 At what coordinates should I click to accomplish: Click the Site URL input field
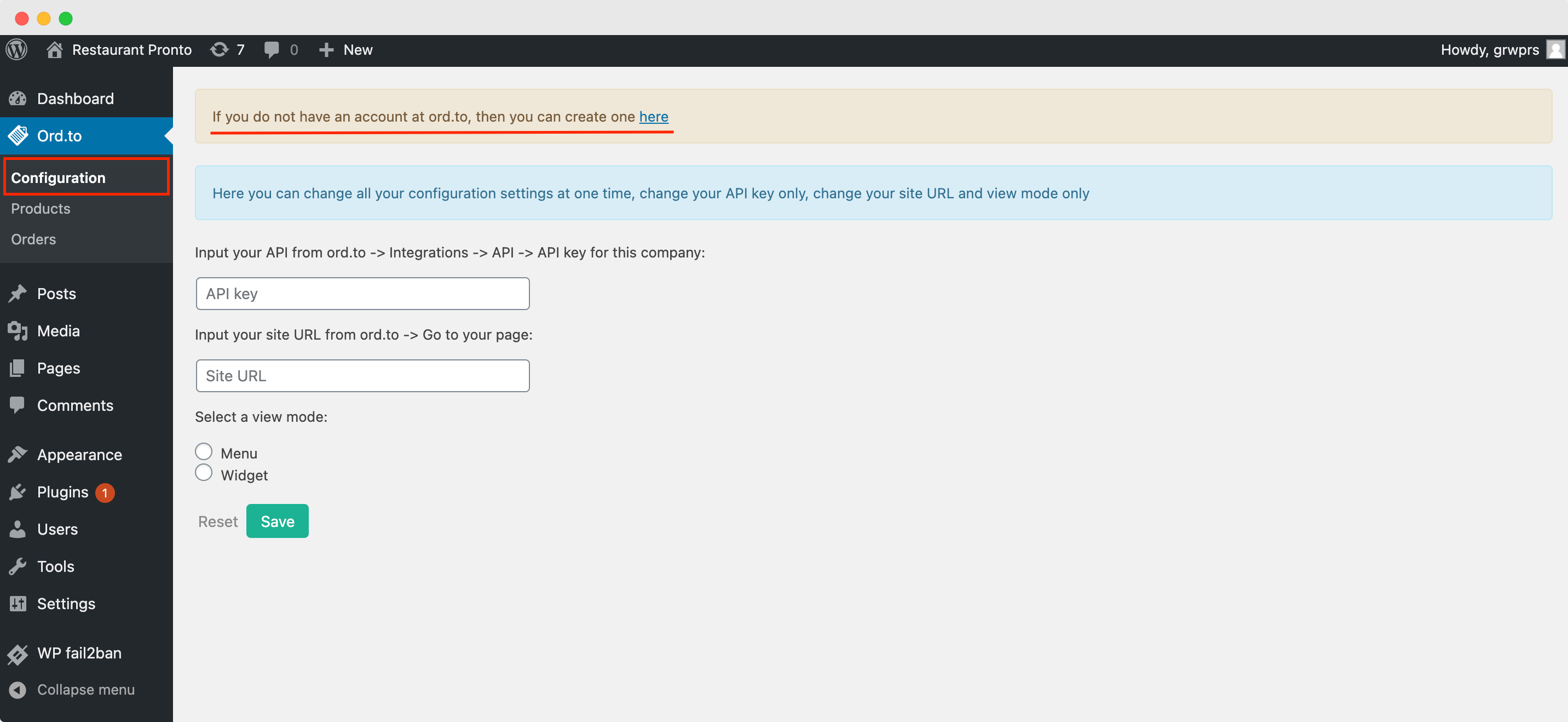pyautogui.click(x=362, y=375)
